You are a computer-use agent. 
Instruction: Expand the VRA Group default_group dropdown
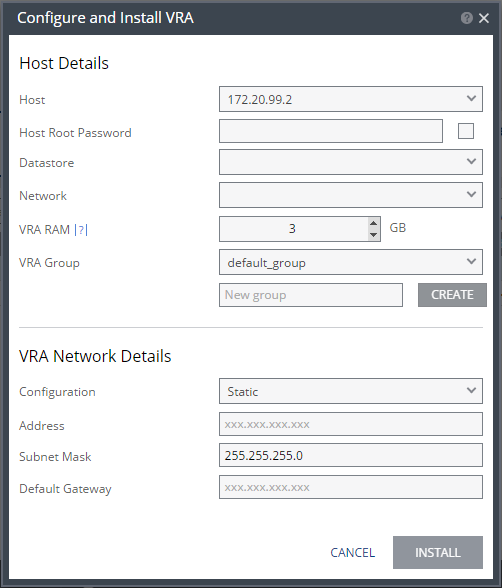point(351,262)
